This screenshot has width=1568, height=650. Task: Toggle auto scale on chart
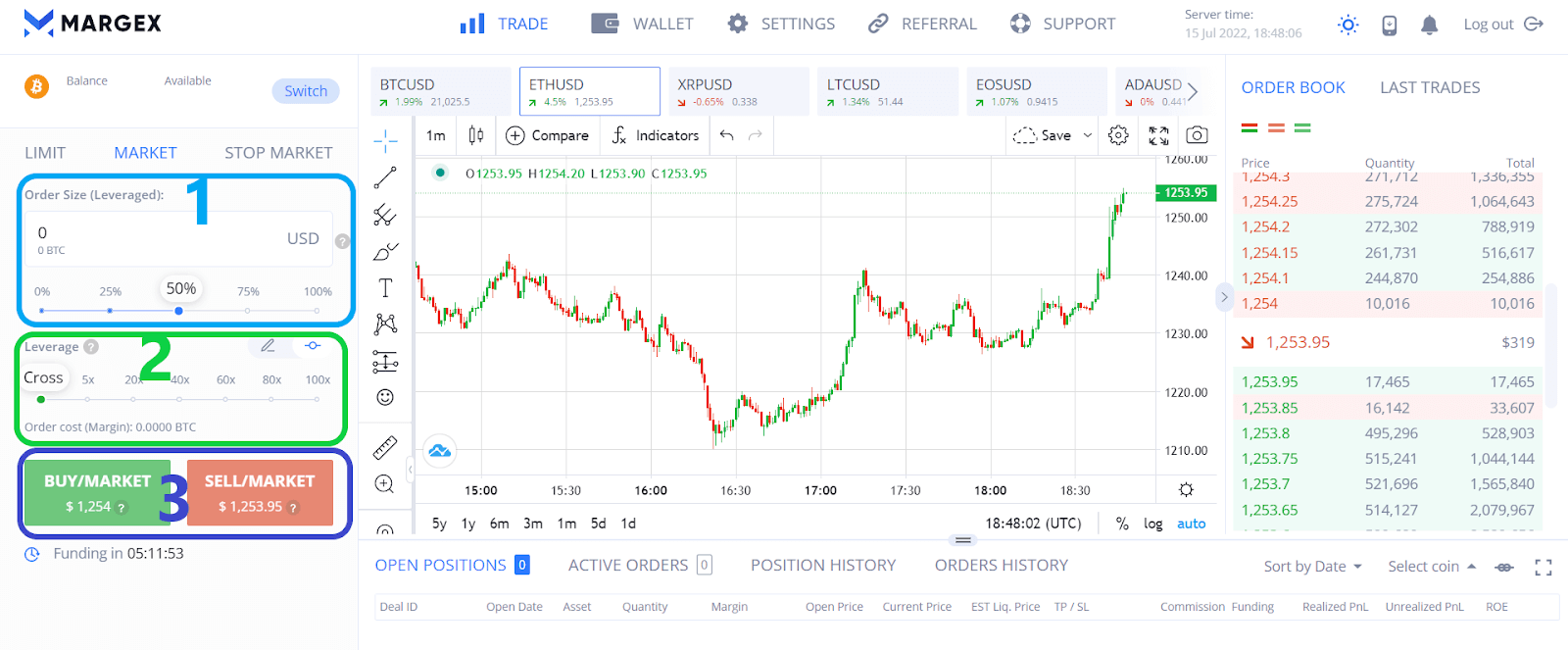point(1192,524)
